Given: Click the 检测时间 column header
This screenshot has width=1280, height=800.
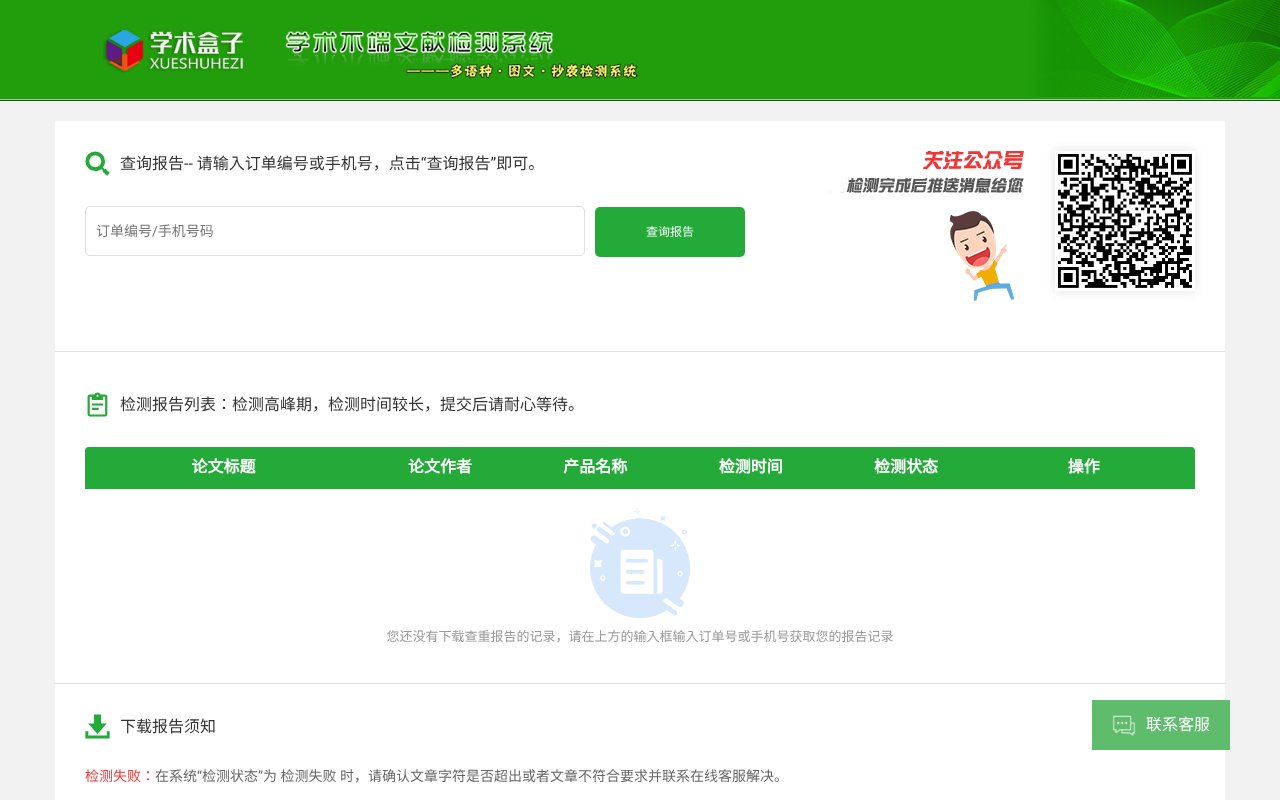Looking at the screenshot, I should point(750,467).
